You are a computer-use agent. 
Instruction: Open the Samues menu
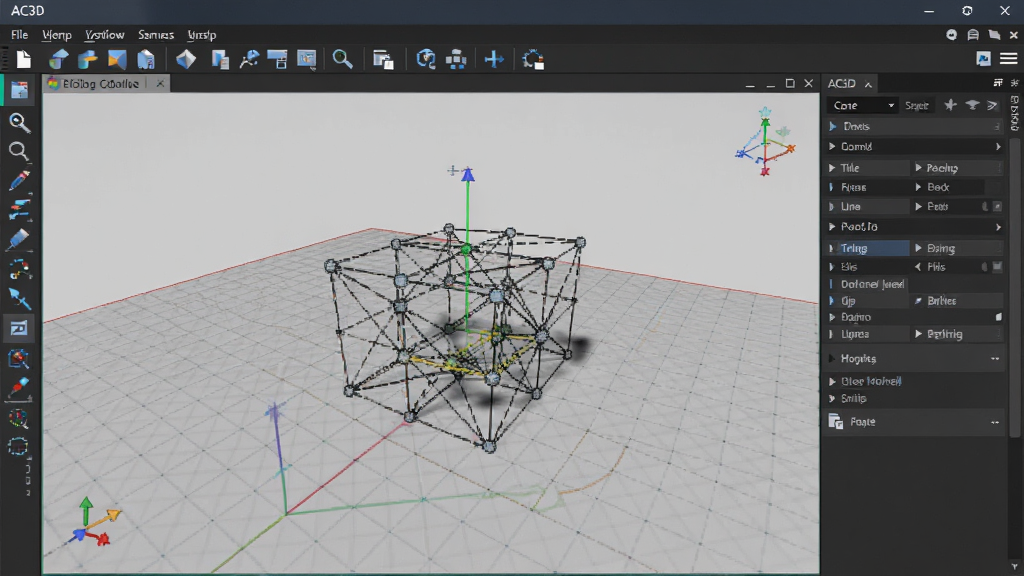tap(155, 35)
